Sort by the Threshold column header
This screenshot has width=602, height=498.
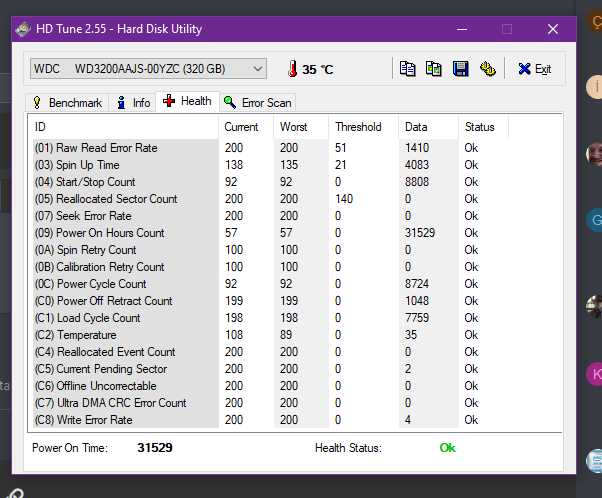(x=364, y=127)
